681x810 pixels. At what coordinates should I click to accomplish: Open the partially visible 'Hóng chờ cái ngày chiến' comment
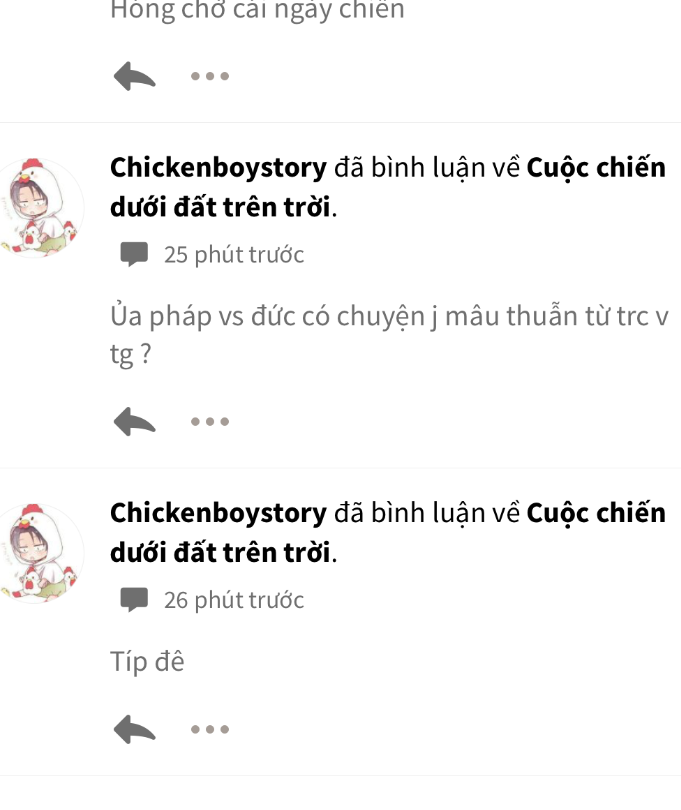pyautogui.click(x=257, y=10)
